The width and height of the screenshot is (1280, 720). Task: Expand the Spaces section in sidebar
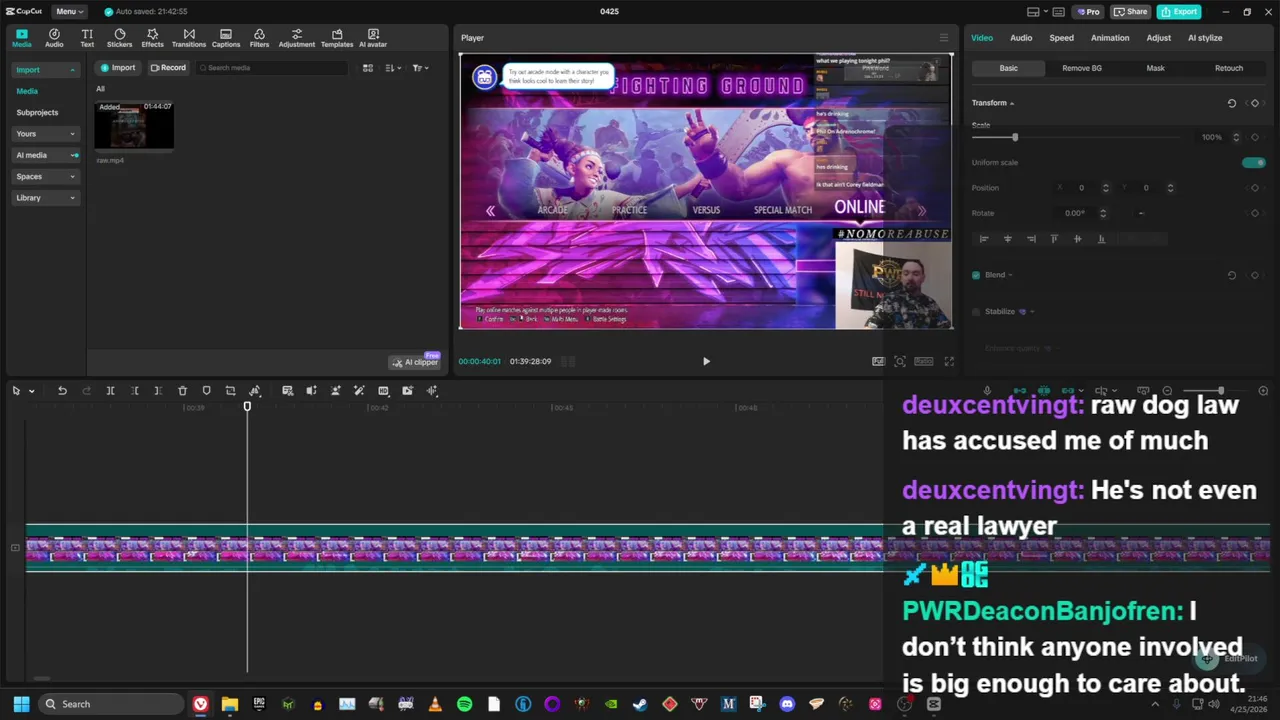point(45,176)
